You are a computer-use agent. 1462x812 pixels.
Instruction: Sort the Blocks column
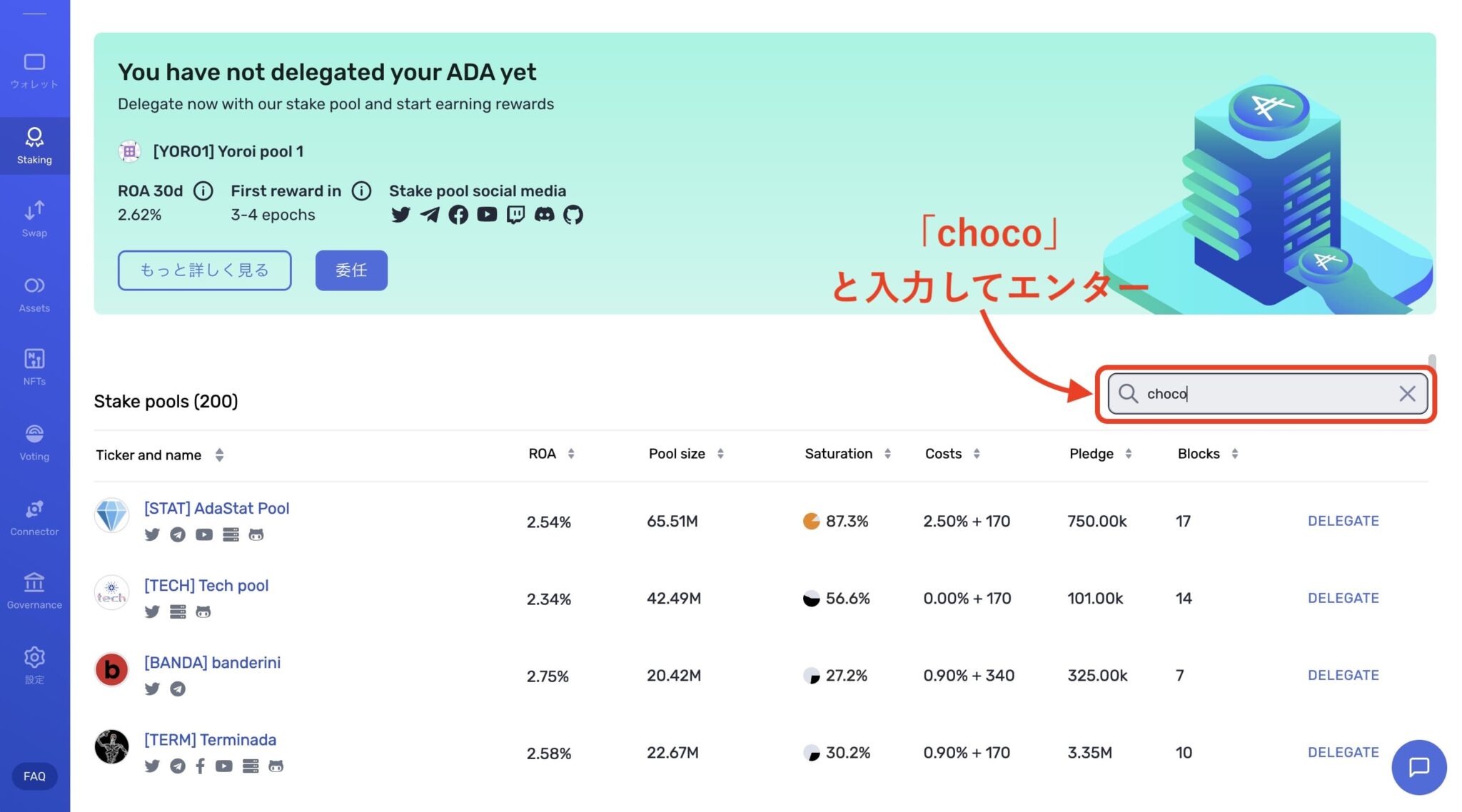pos(1234,453)
